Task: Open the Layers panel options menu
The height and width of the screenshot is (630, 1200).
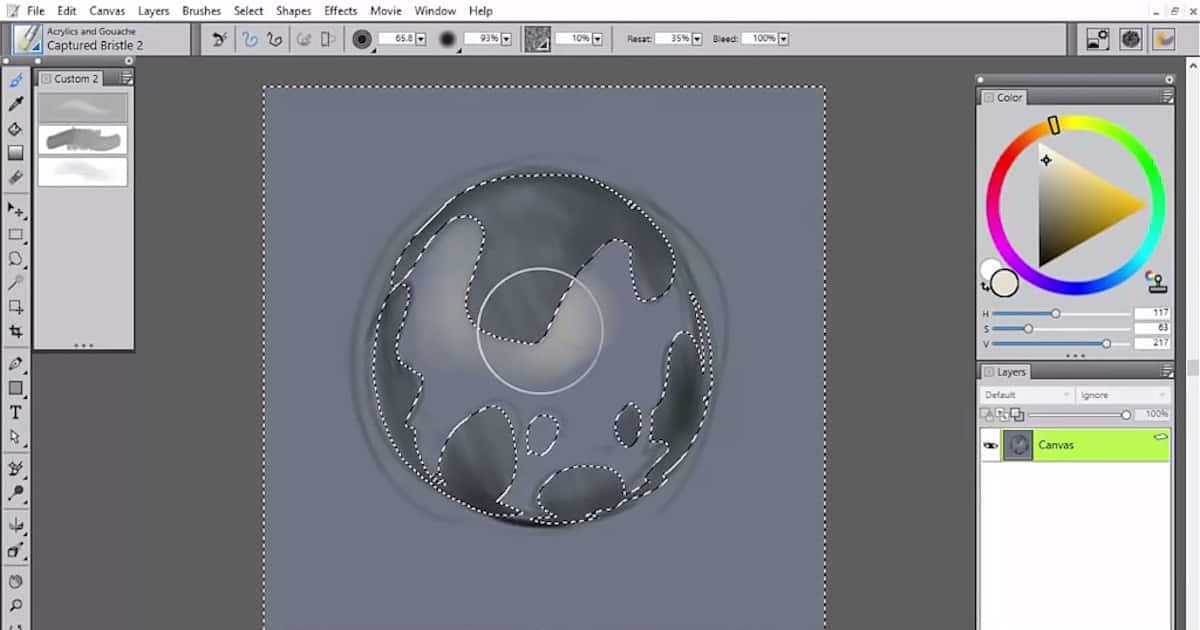Action: pos(1166,371)
